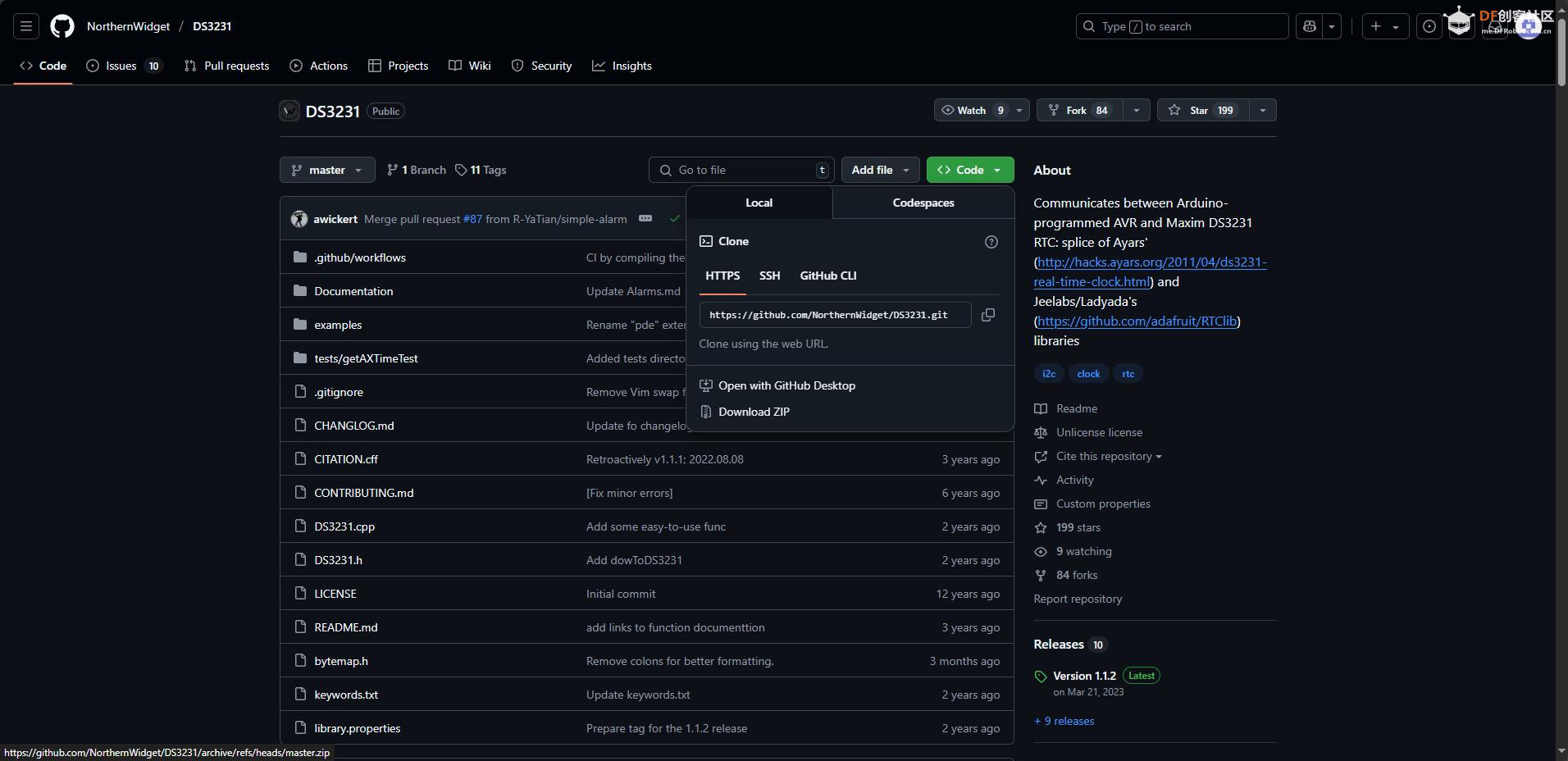Switch to the Issues tab
This screenshot has height=761, width=1568.
point(125,66)
